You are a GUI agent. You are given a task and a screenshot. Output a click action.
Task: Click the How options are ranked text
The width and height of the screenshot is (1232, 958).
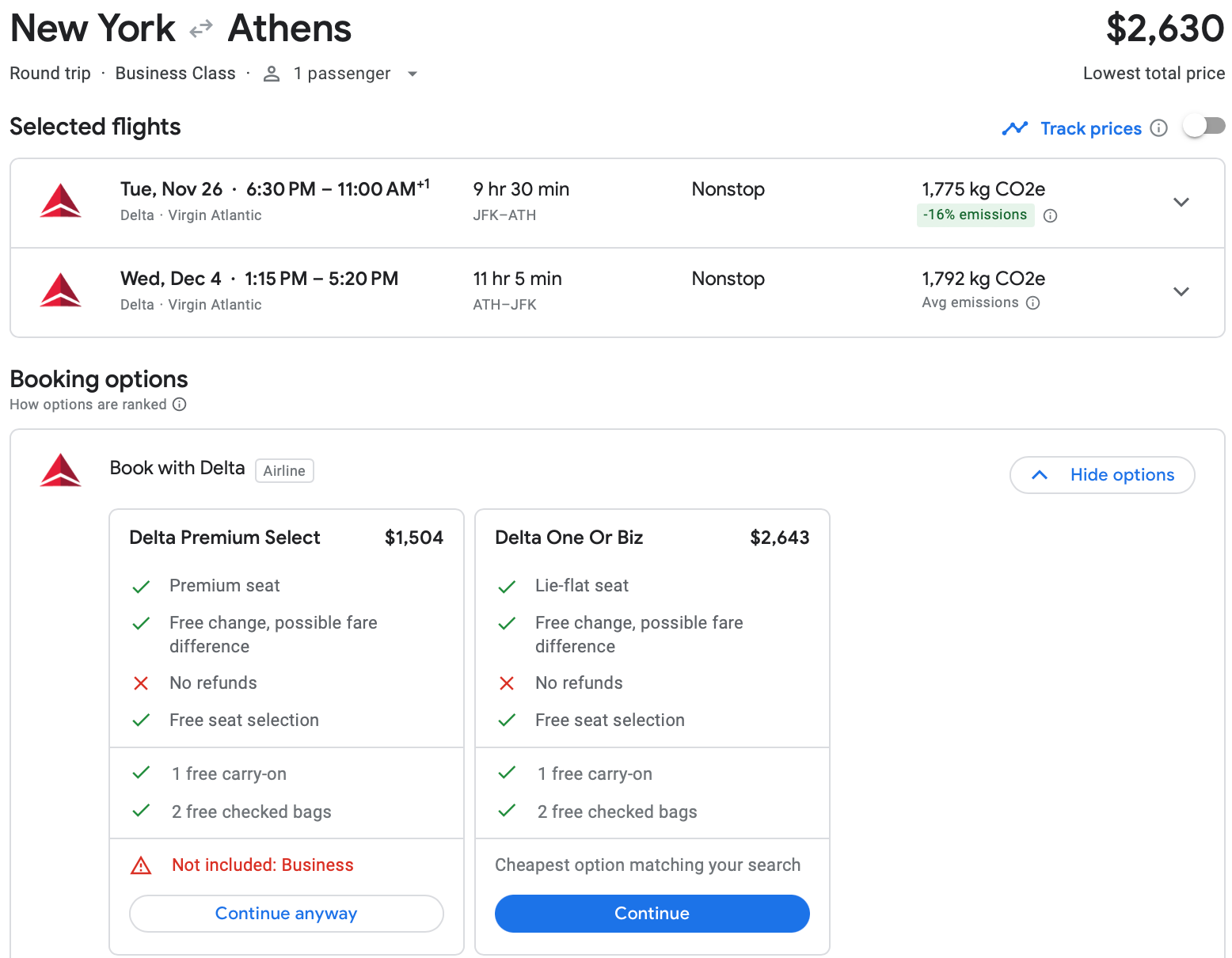(88, 405)
